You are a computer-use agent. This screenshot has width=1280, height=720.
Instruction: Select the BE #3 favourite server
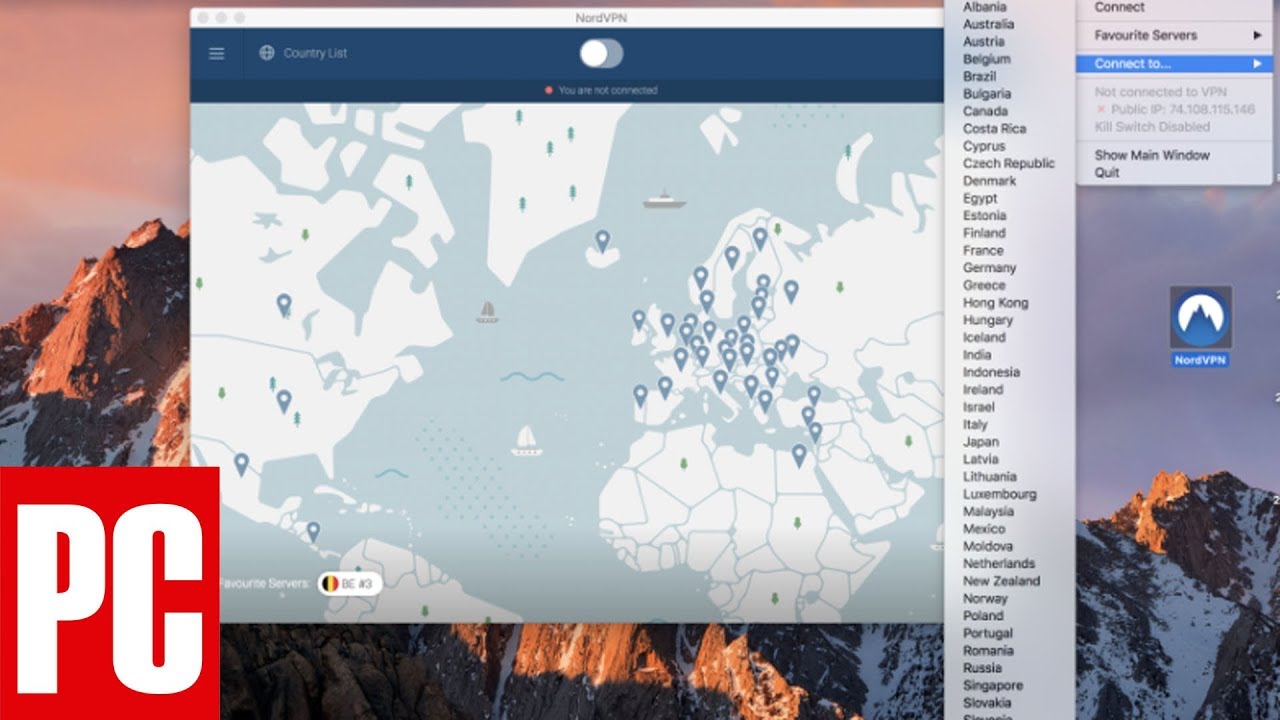click(349, 583)
